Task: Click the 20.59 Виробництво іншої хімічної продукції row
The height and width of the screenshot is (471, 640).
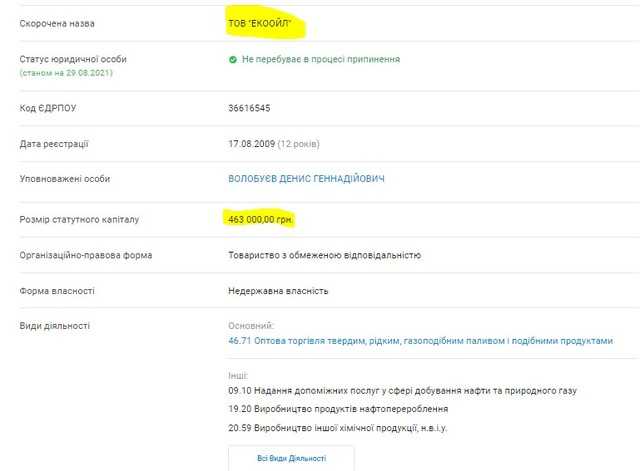Action: [x=338, y=428]
